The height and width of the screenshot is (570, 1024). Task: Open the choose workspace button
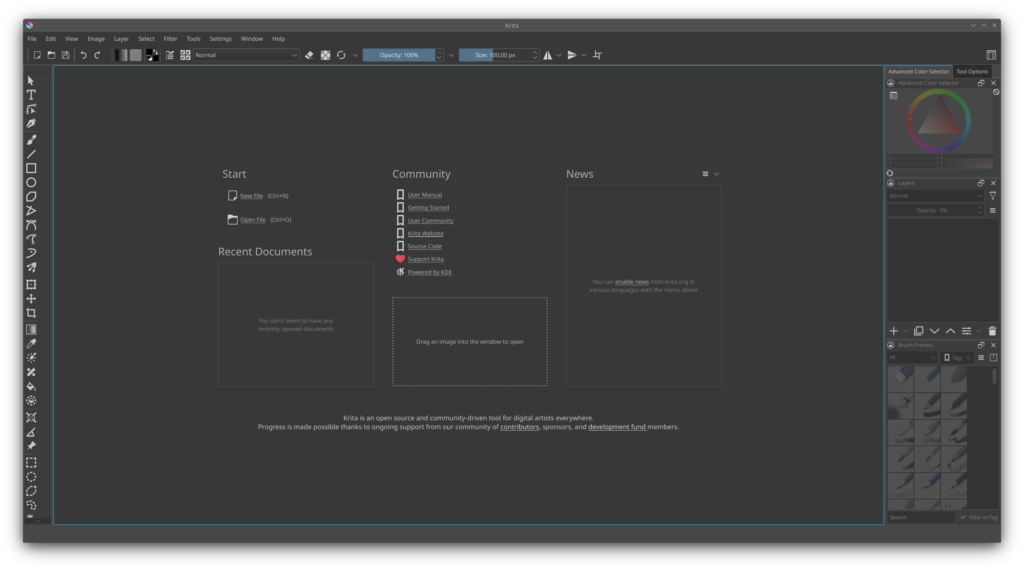click(991, 55)
